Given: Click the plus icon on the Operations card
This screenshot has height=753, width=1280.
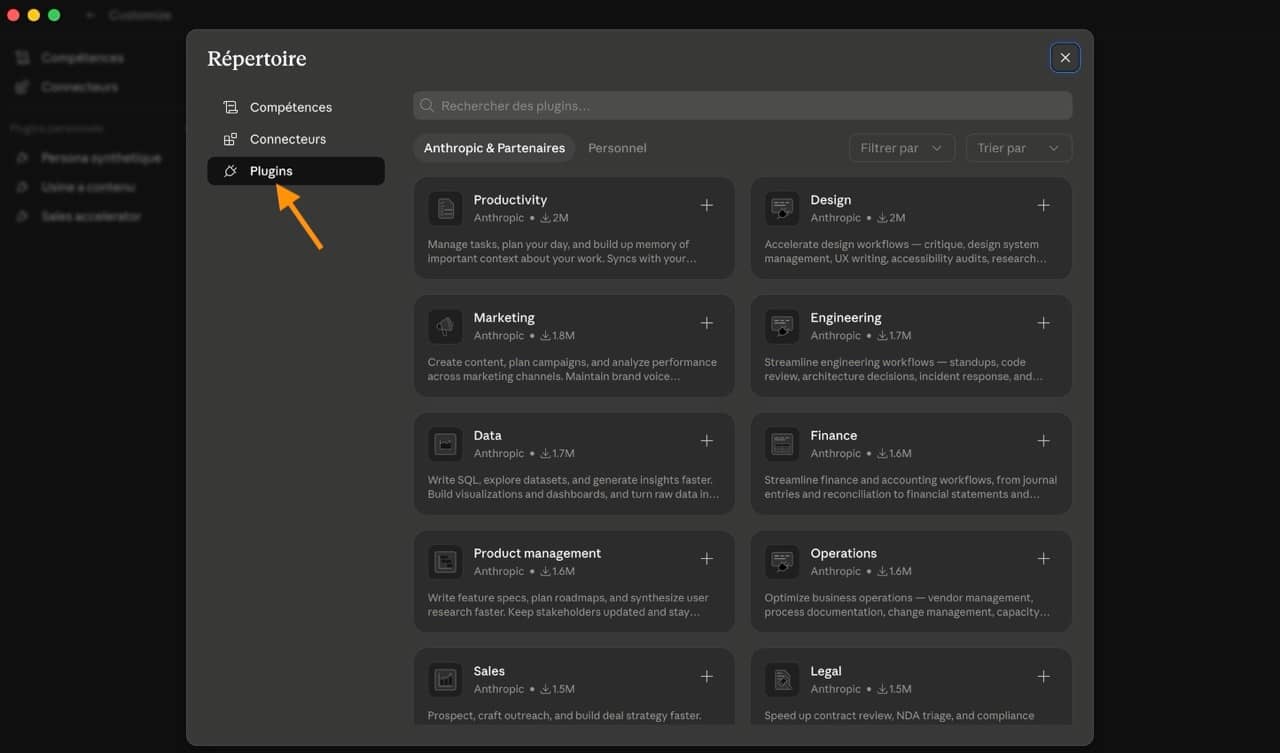Looking at the screenshot, I should (x=1043, y=559).
